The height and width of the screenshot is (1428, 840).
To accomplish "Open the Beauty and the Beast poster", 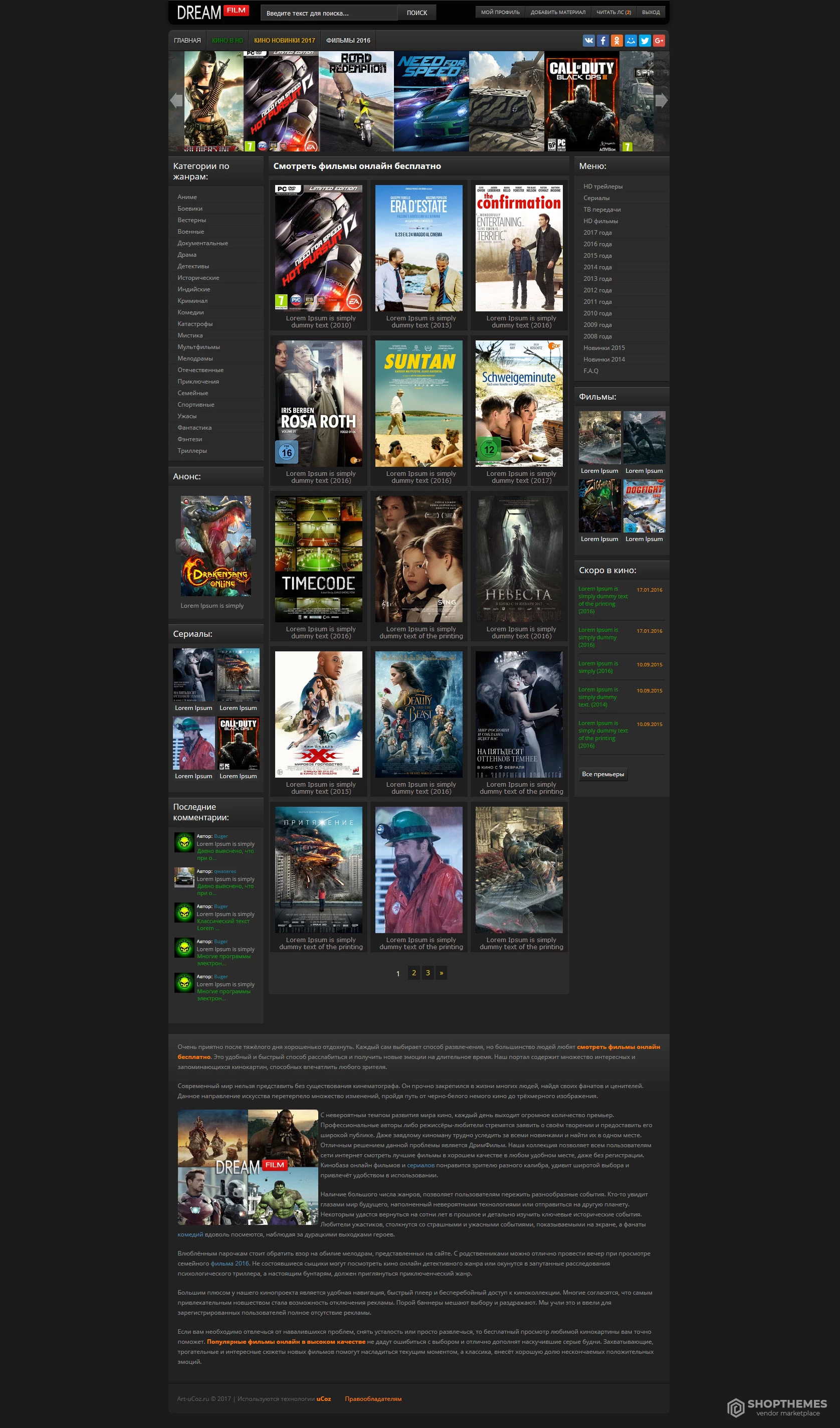I will [418, 715].
